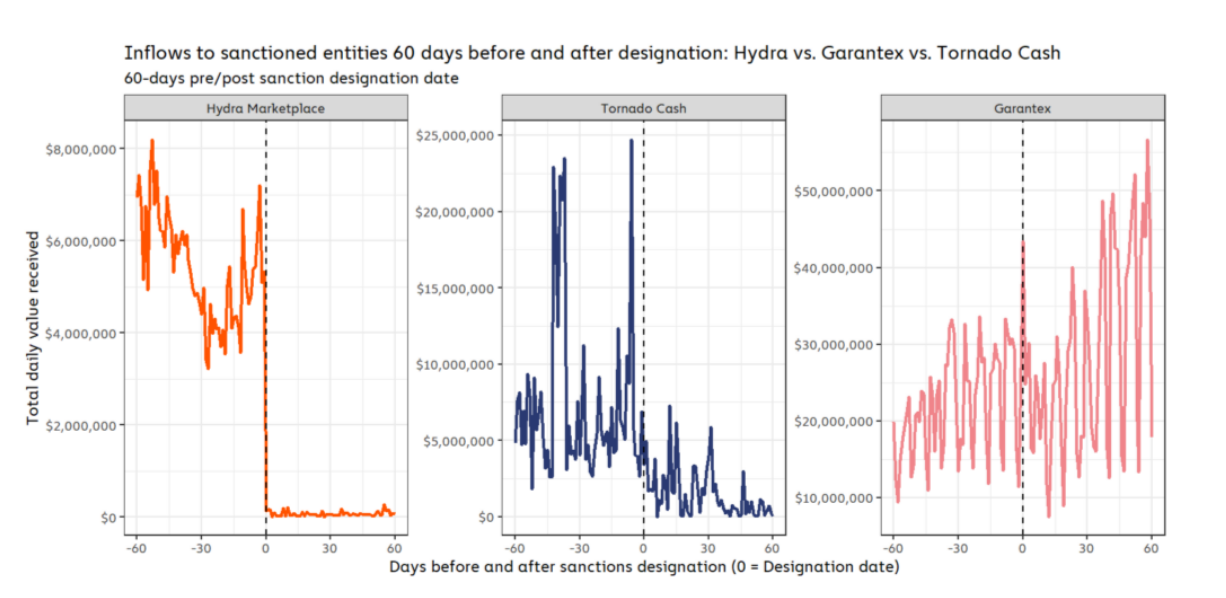This screenshot has width=1226, height=598.
Task: Select the subtitle '60-days pre/post sanction designation date'
Action: point(291,78)
